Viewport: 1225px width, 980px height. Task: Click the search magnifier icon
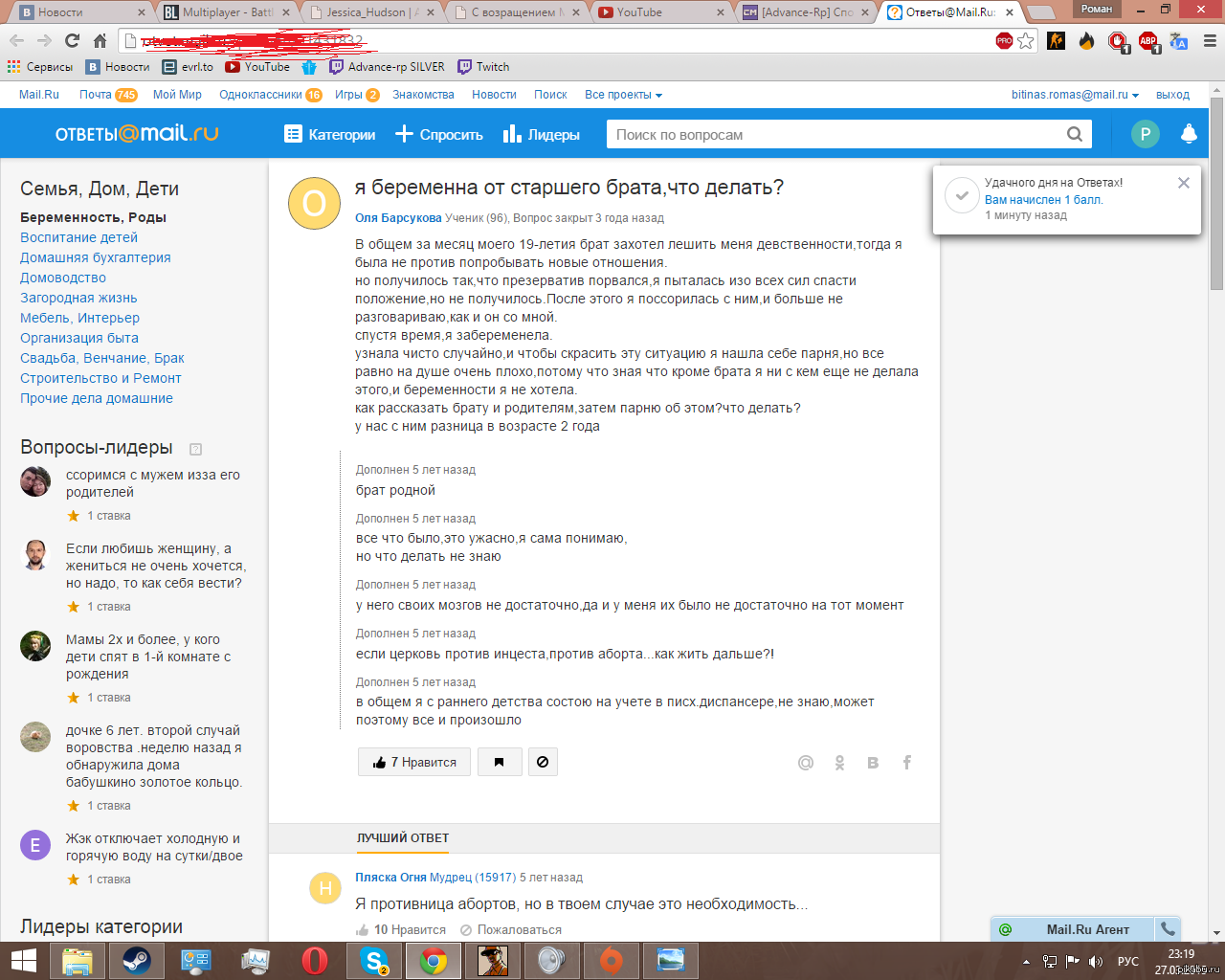[x=1075, y=134]
